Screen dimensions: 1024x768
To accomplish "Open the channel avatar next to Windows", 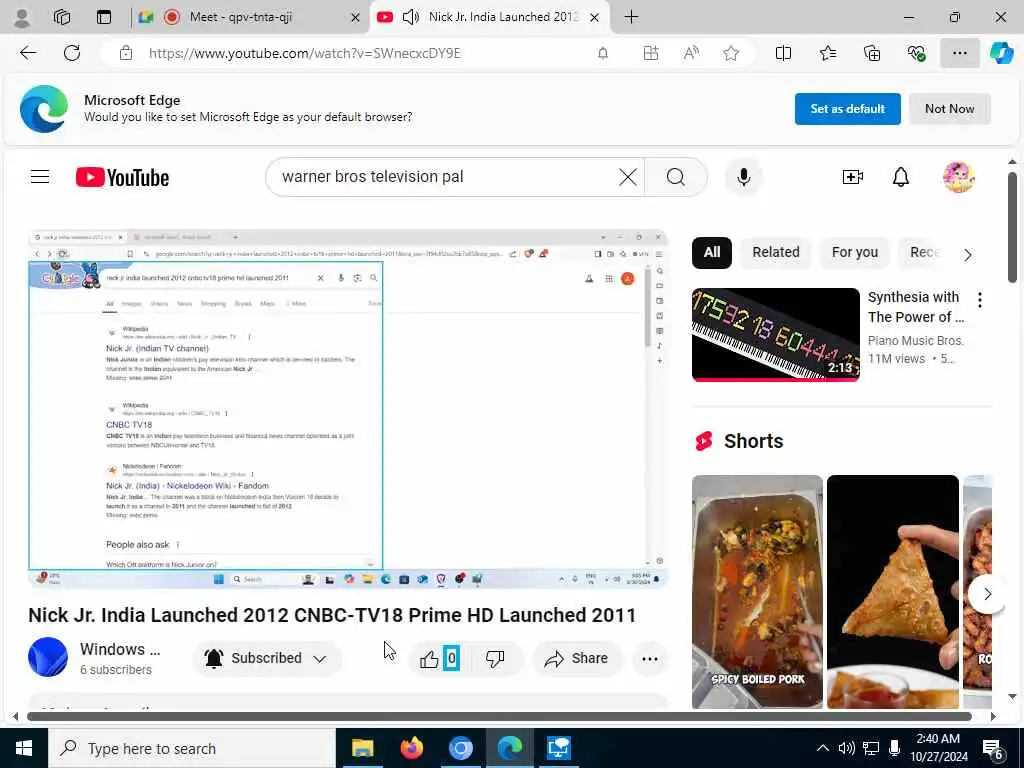I will pos(48,657).
